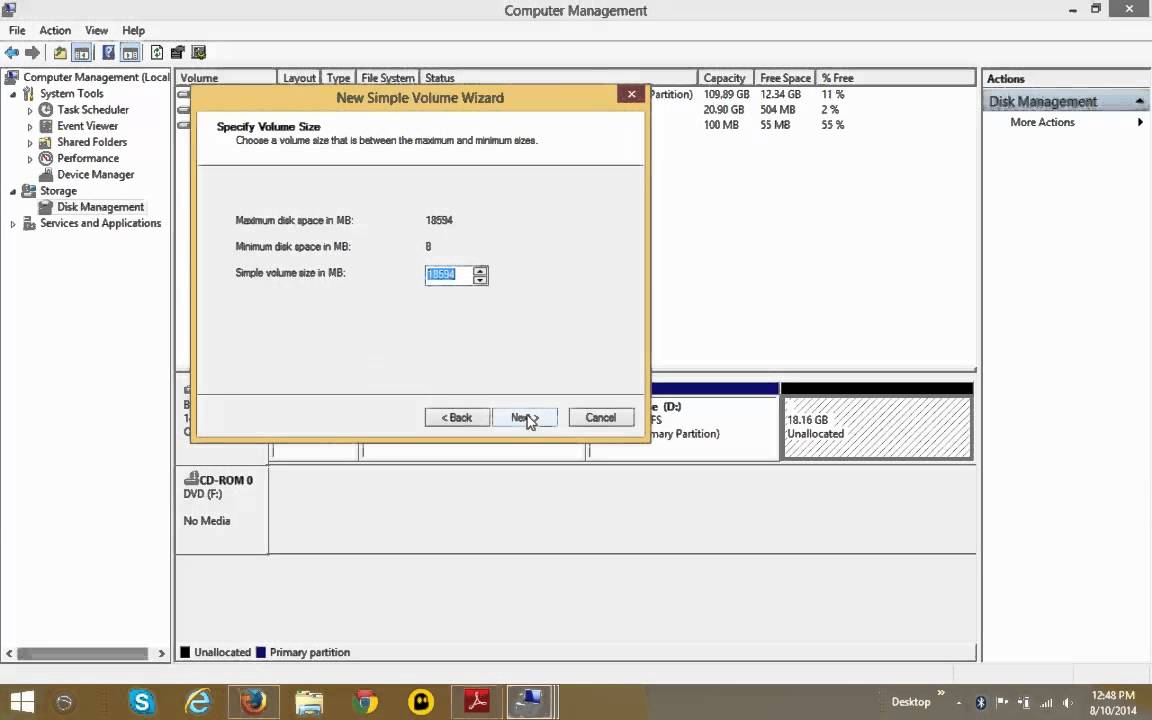1152x720 pixels.
Task: Click the console tree horizontal scrollbar
Action: pos(83,653)
